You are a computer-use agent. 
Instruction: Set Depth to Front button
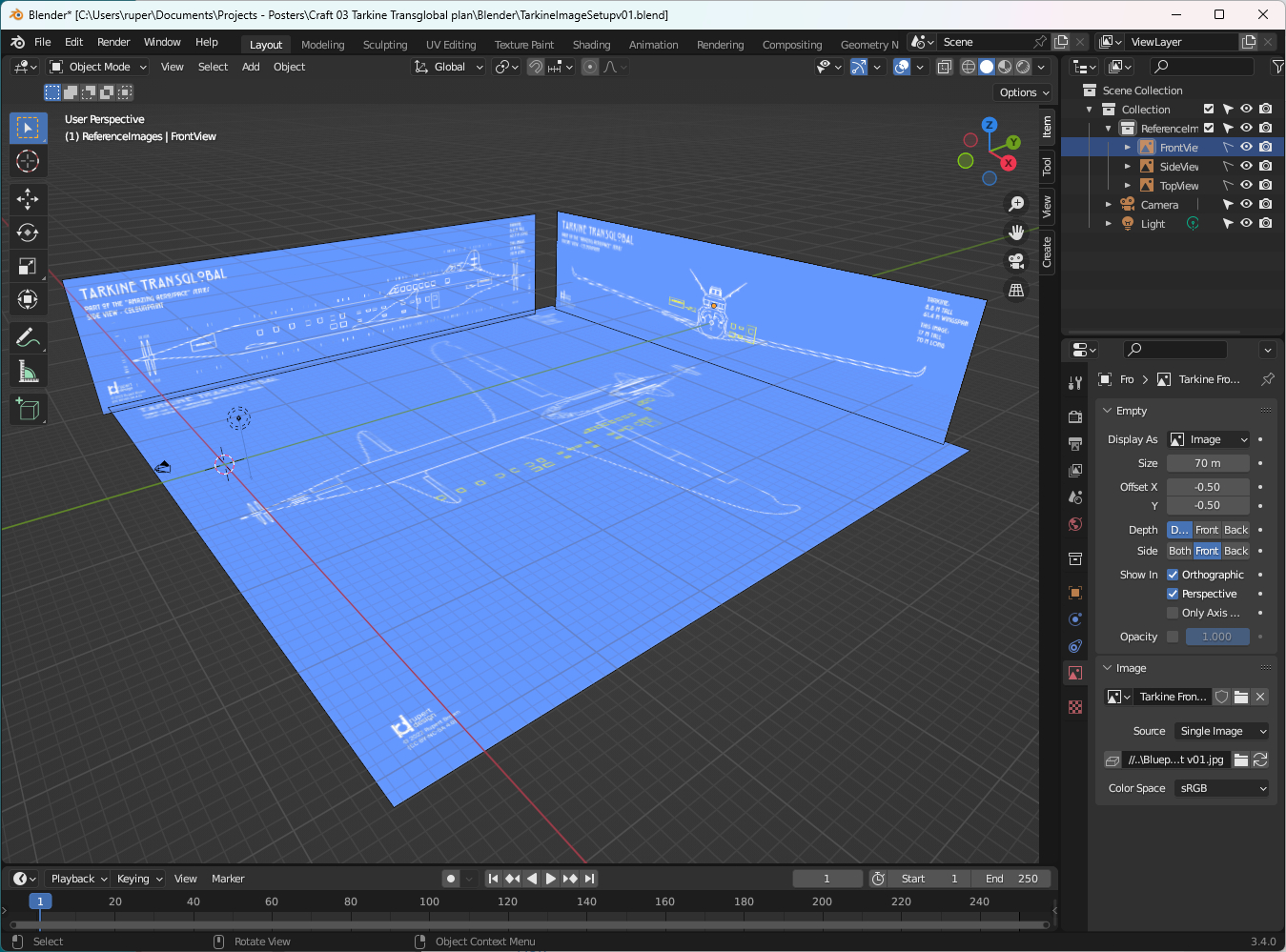point(1207,530)
